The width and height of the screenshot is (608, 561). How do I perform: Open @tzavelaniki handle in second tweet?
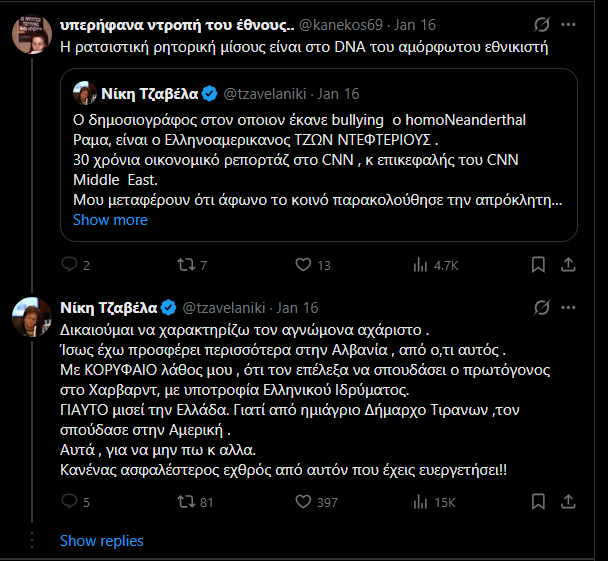[224, 308]
